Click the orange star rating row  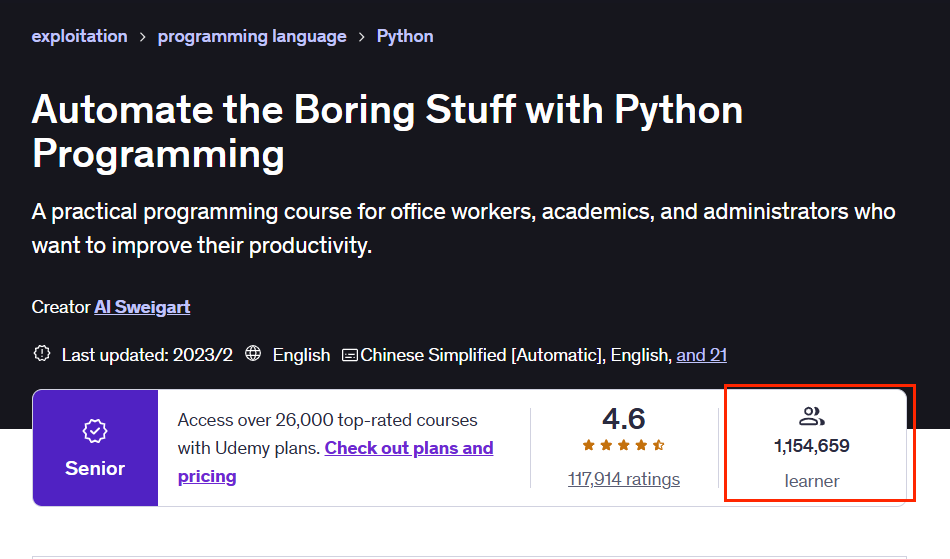point(623,445)
